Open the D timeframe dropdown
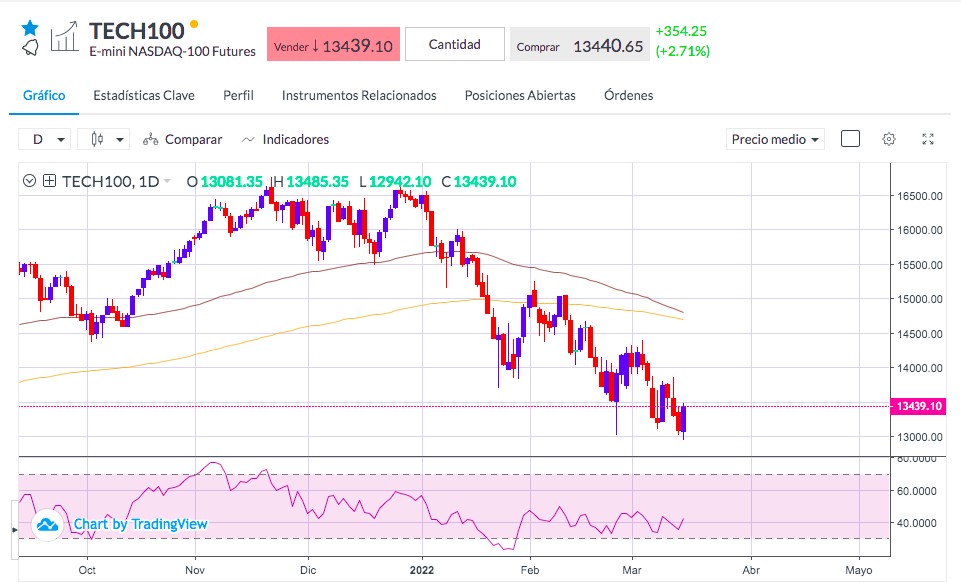961x582 pixels. coord(45,140)
